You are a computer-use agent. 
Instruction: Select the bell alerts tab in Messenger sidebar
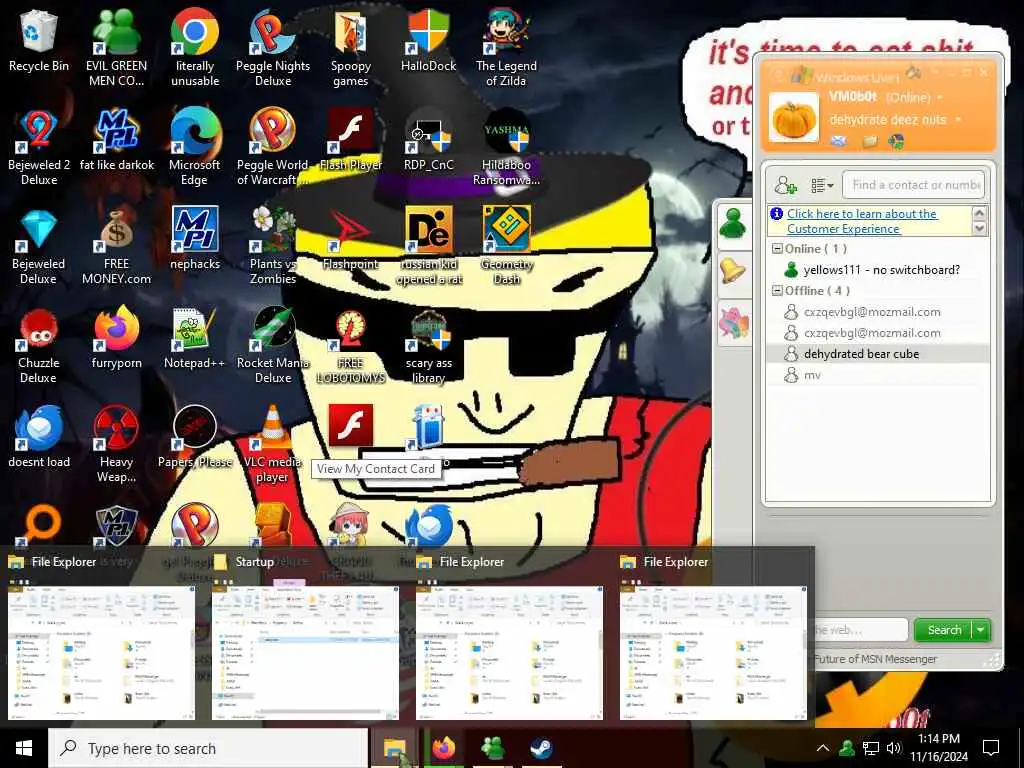[733, 272]
